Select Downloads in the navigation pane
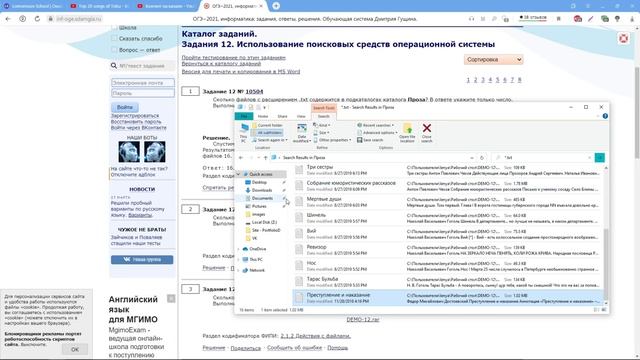The width and height of the screenshot is (640, 360). click(262, 190)
